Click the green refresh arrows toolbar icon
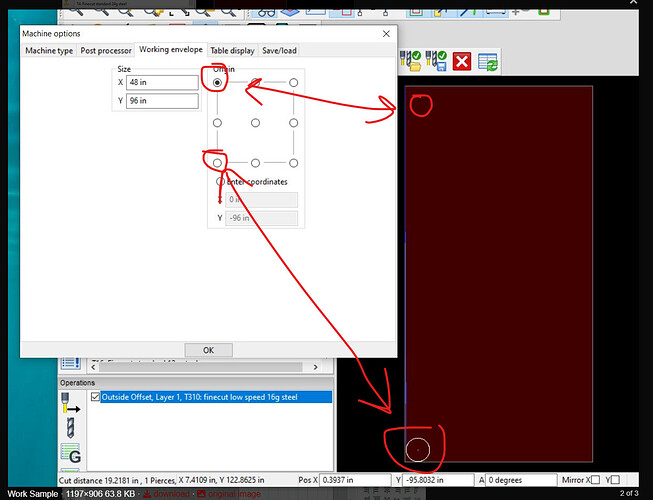The width and height of the screenshot is (653, 500). tap(489, 62)
